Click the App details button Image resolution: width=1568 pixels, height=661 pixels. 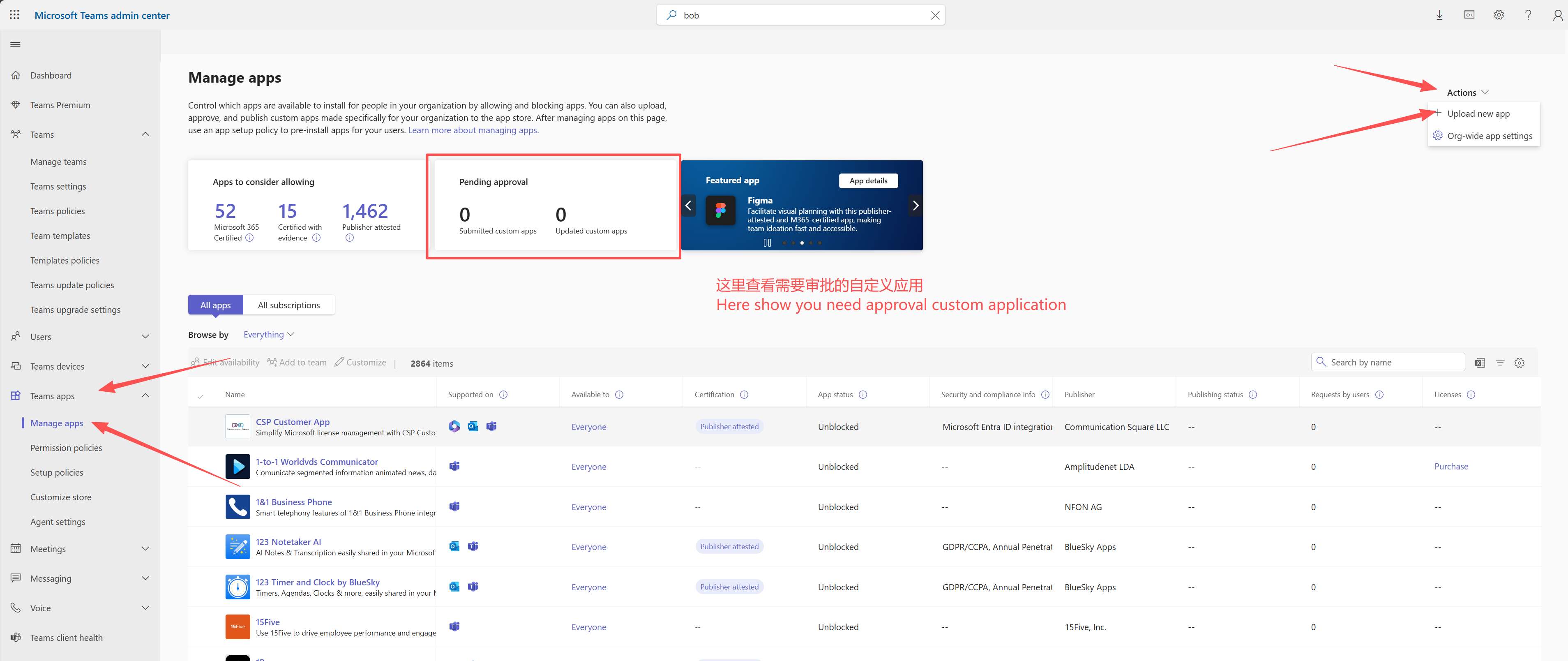point(868,181)
